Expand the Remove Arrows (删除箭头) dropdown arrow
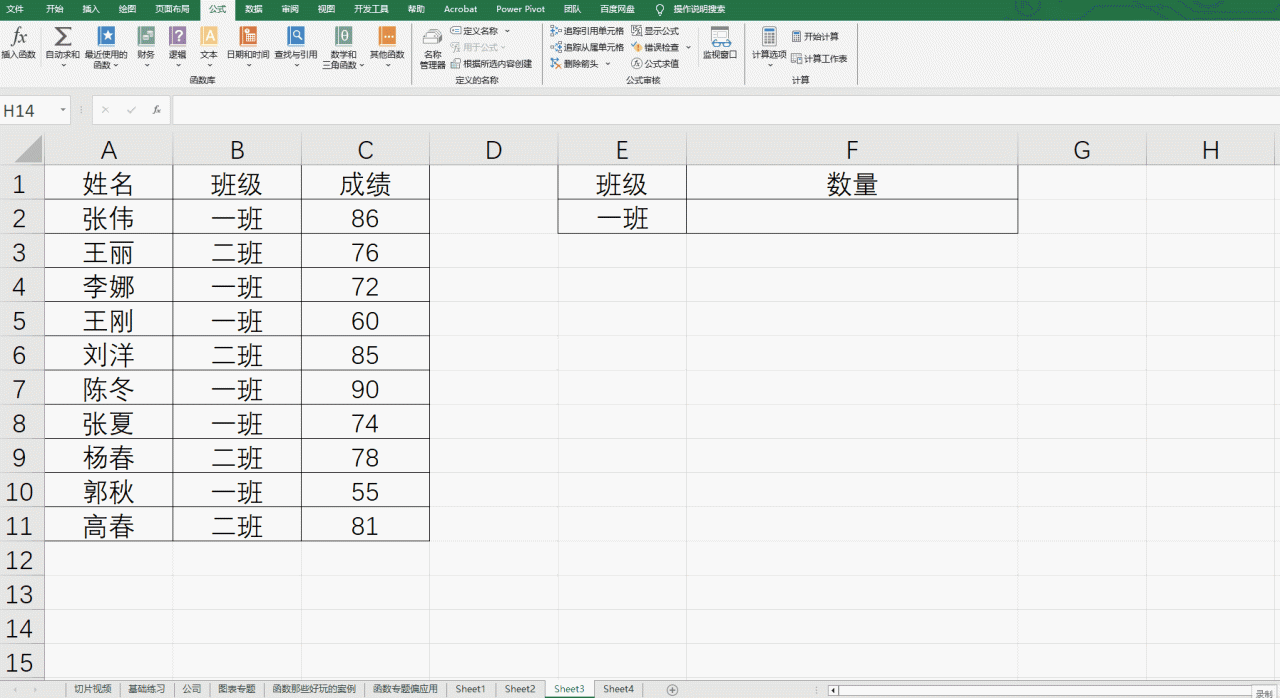The width and height of the screenshot is (1280, 698). [x=608, y=63]
